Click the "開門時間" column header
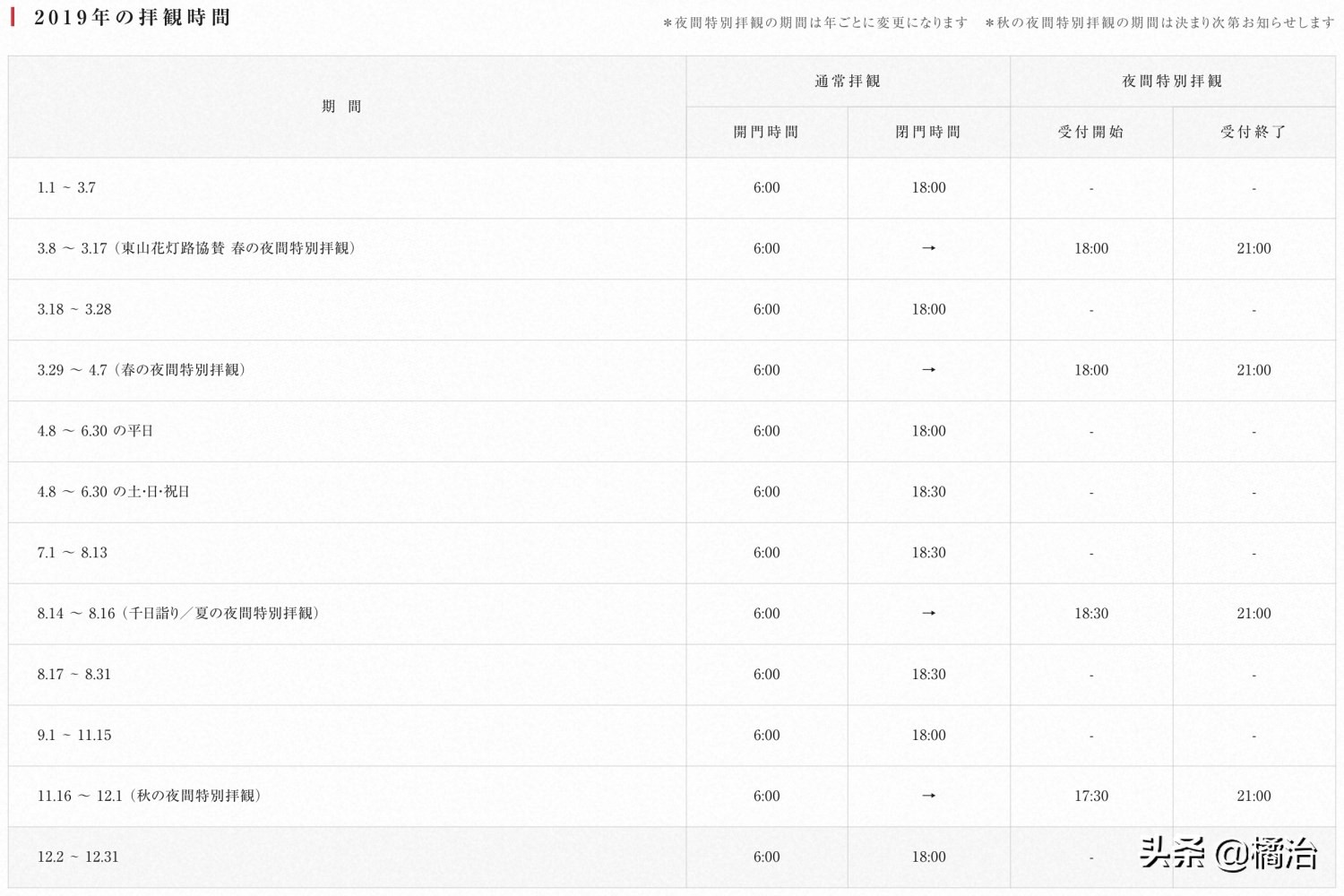 766,133
